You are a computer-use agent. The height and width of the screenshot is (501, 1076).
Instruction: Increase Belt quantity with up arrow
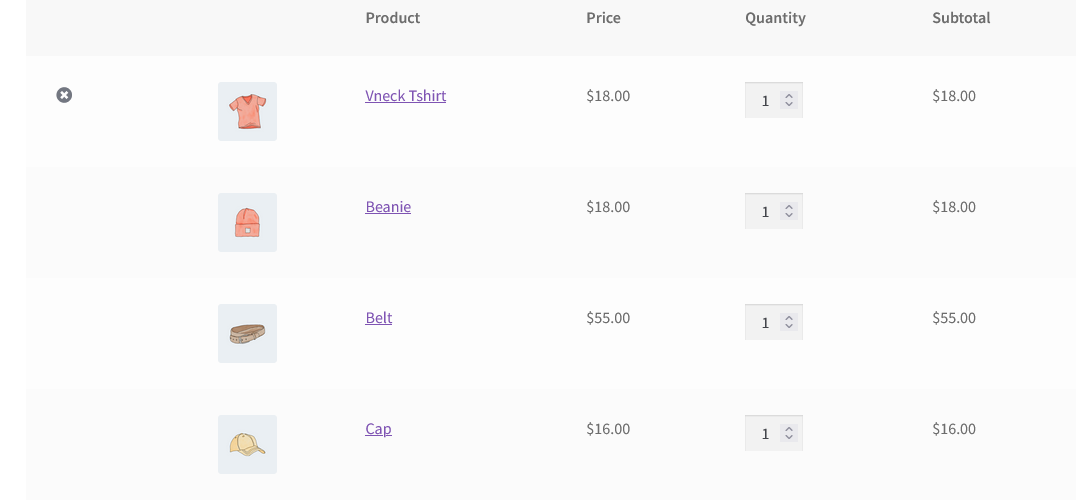click(789, 319)
